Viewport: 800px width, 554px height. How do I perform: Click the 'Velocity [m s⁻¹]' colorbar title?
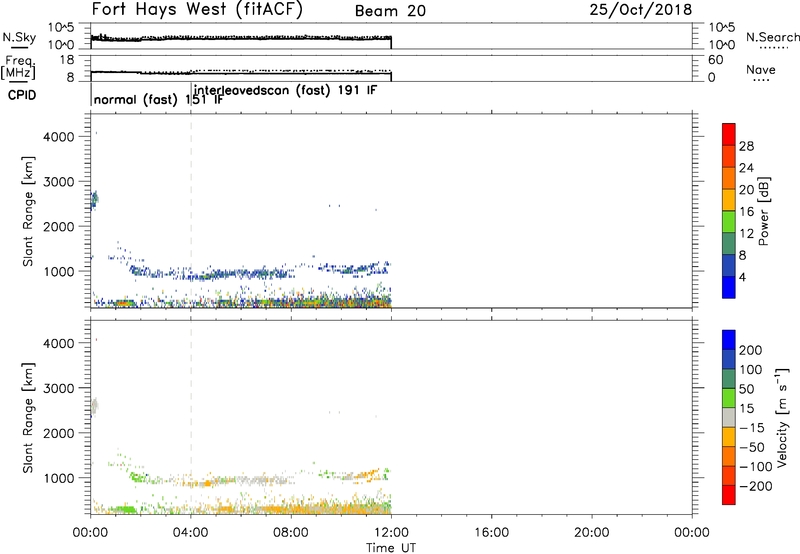coord(782,418)
